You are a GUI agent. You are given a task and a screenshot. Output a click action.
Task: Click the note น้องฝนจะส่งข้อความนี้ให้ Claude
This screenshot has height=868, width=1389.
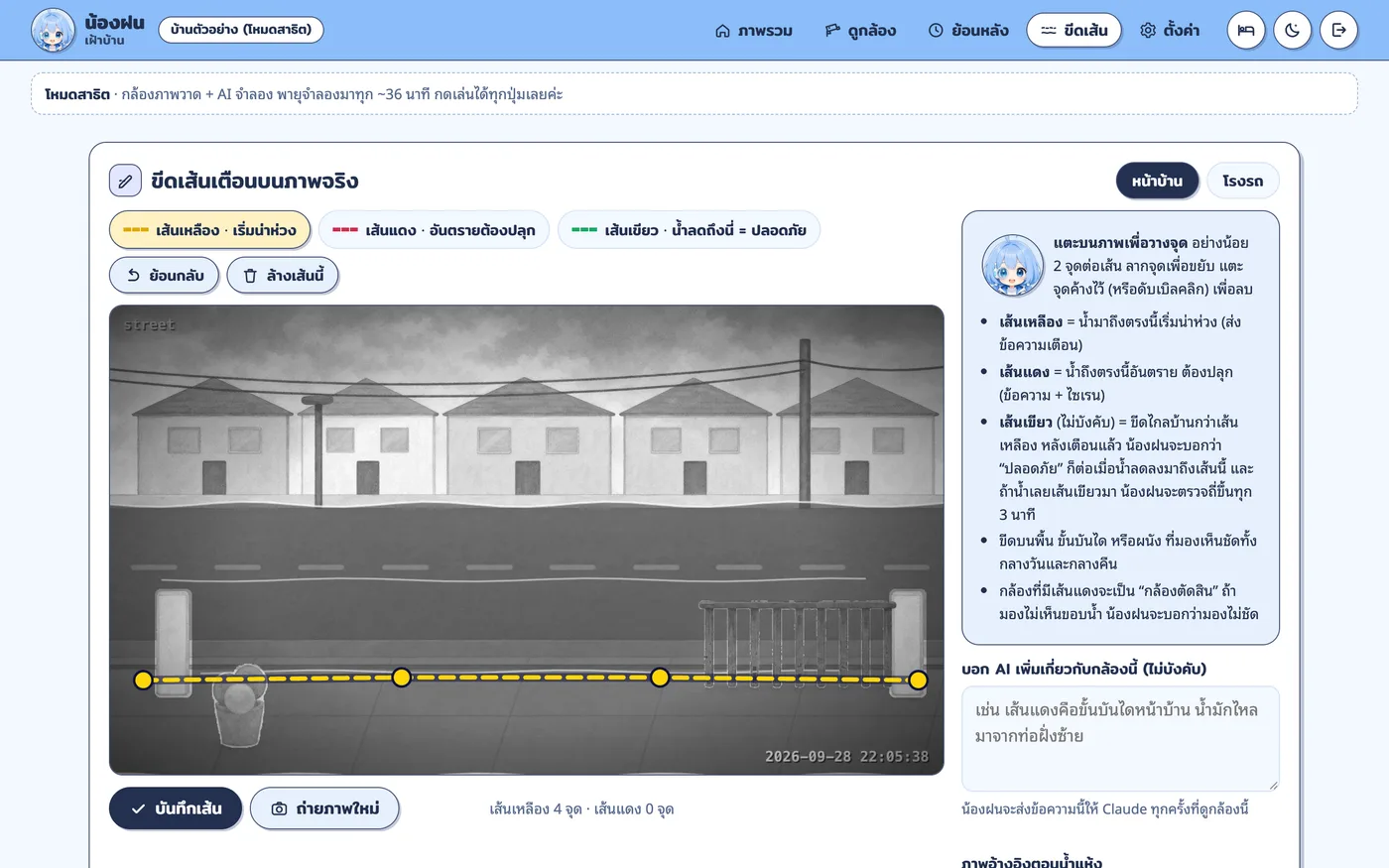[x=1105, y=809]
